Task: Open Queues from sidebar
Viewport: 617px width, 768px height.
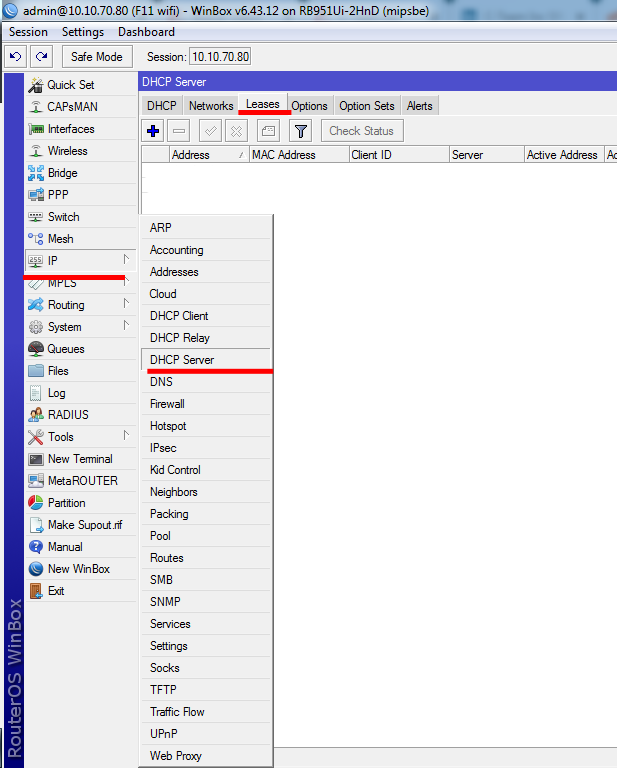Action: click(81, 349)
